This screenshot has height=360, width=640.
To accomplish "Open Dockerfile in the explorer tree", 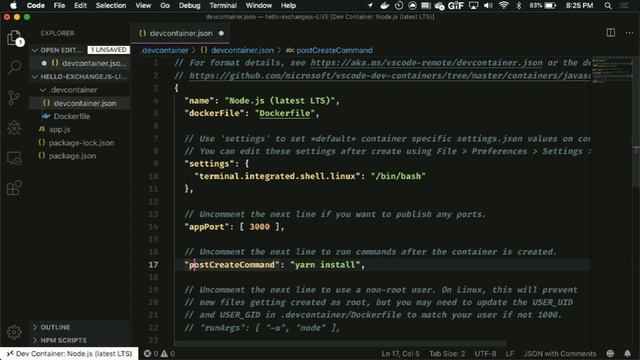I will click(71, 116).
